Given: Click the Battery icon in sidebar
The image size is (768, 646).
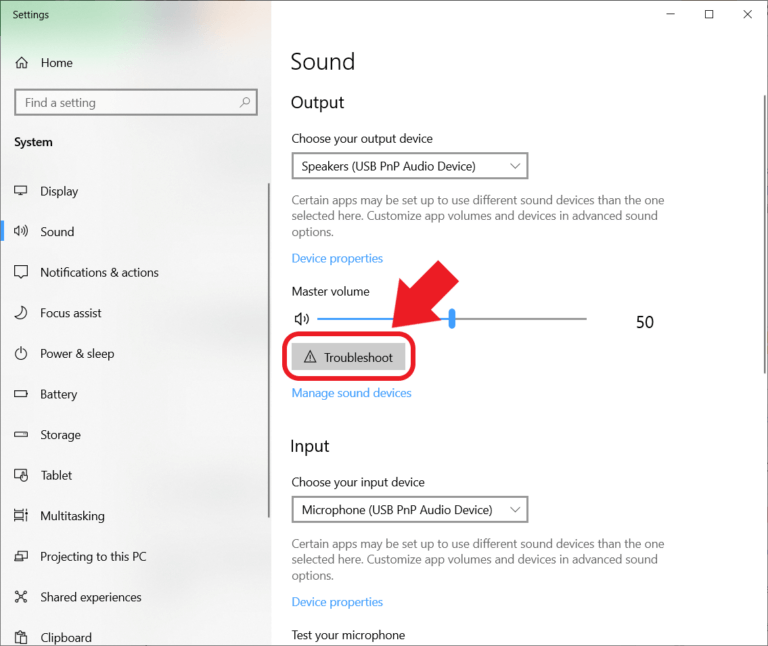Looking at the screenshot, I should tap(21, 394).
